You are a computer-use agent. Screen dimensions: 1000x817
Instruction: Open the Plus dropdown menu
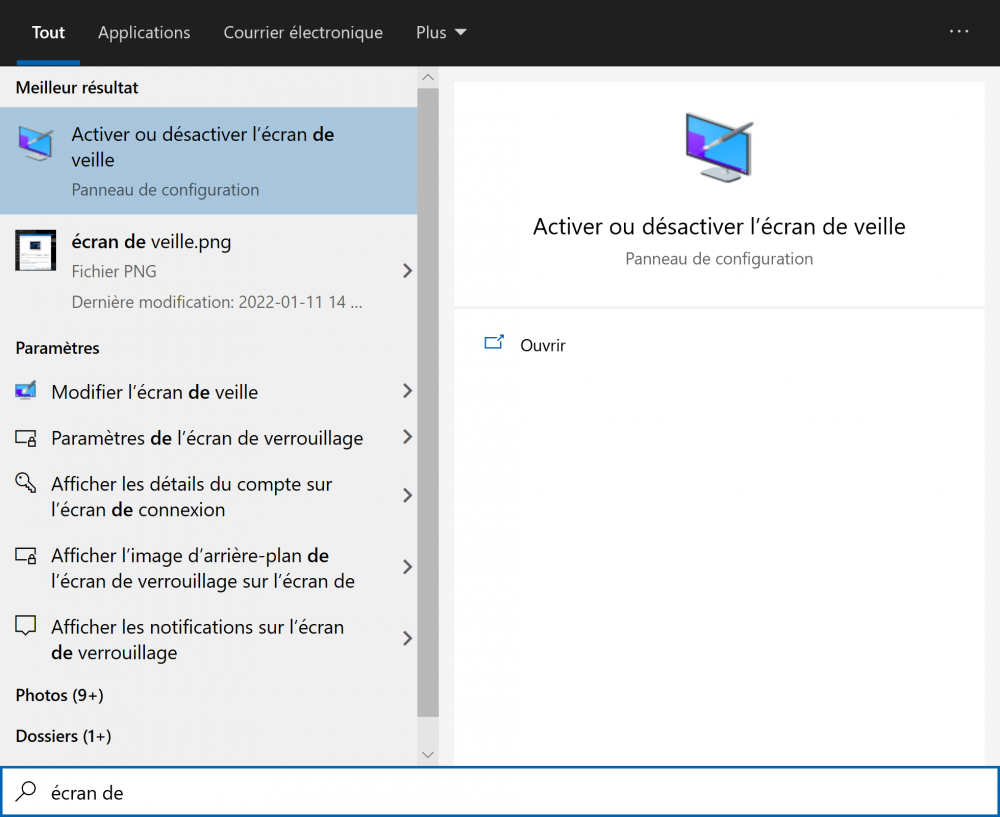point(441,33)
